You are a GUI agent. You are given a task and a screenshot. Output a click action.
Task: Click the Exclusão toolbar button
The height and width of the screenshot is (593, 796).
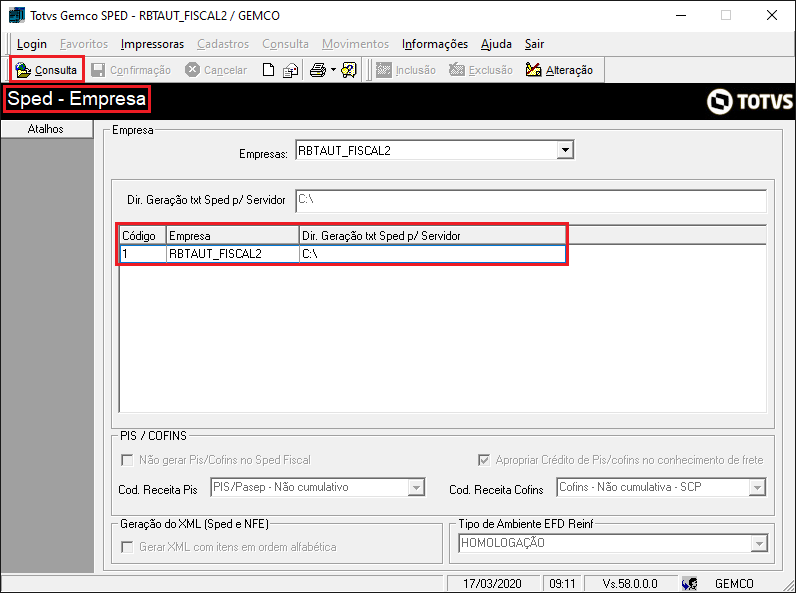coord(481,70)
